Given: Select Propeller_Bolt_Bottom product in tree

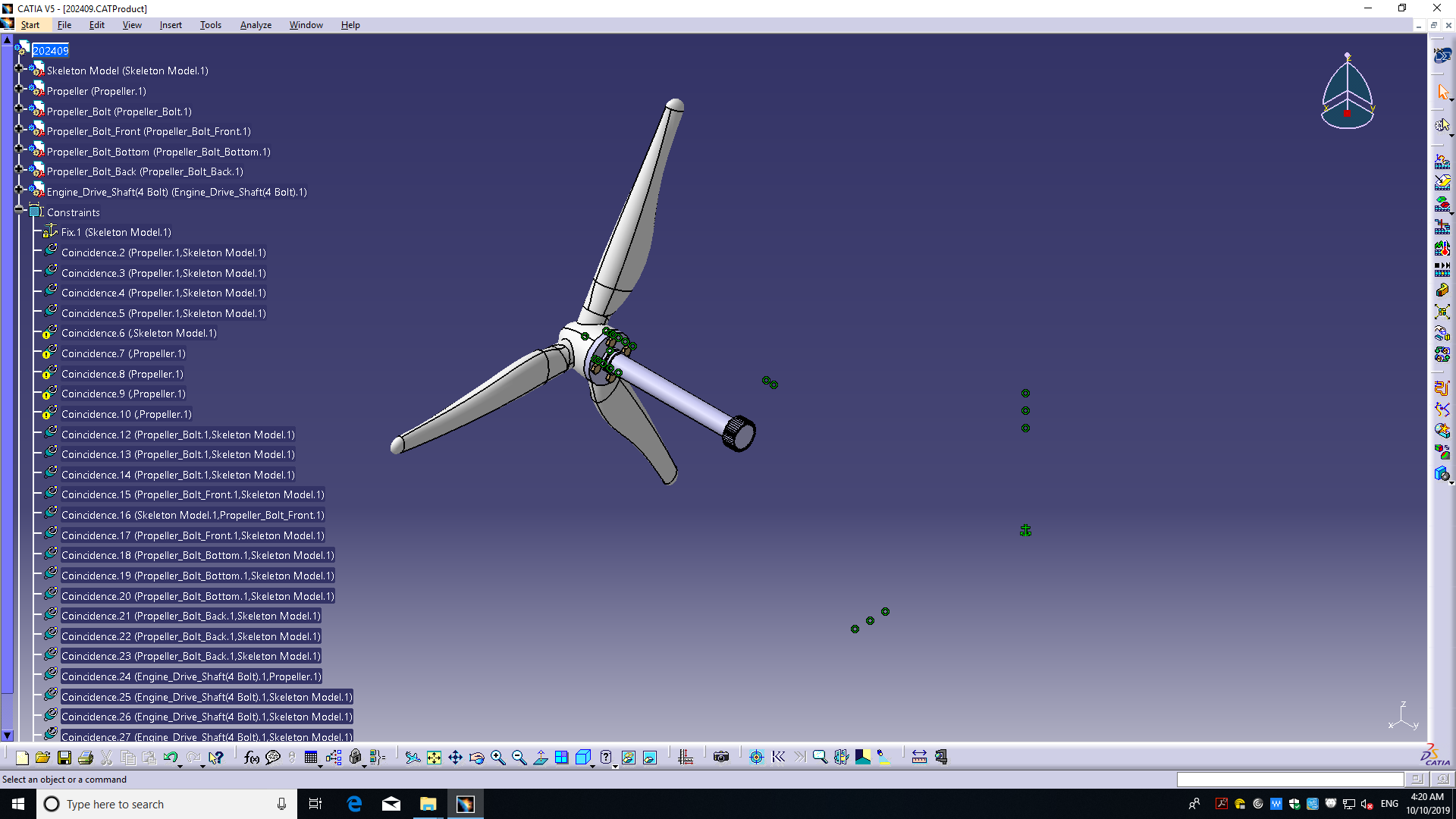Looking at the screenshot, I should tap(158, 152).
